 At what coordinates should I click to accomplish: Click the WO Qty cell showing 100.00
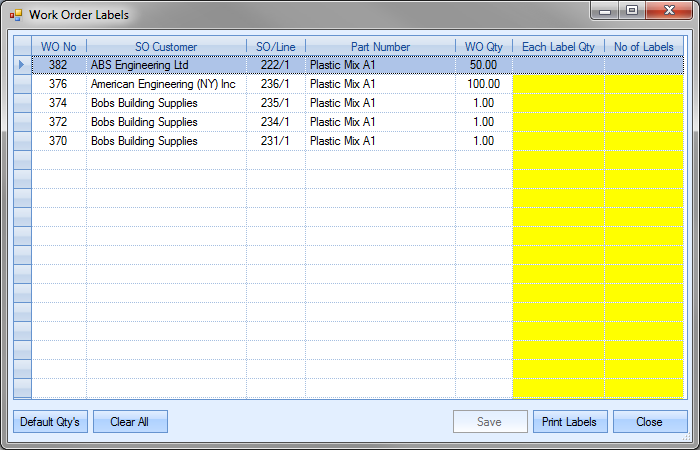[484, 84]
